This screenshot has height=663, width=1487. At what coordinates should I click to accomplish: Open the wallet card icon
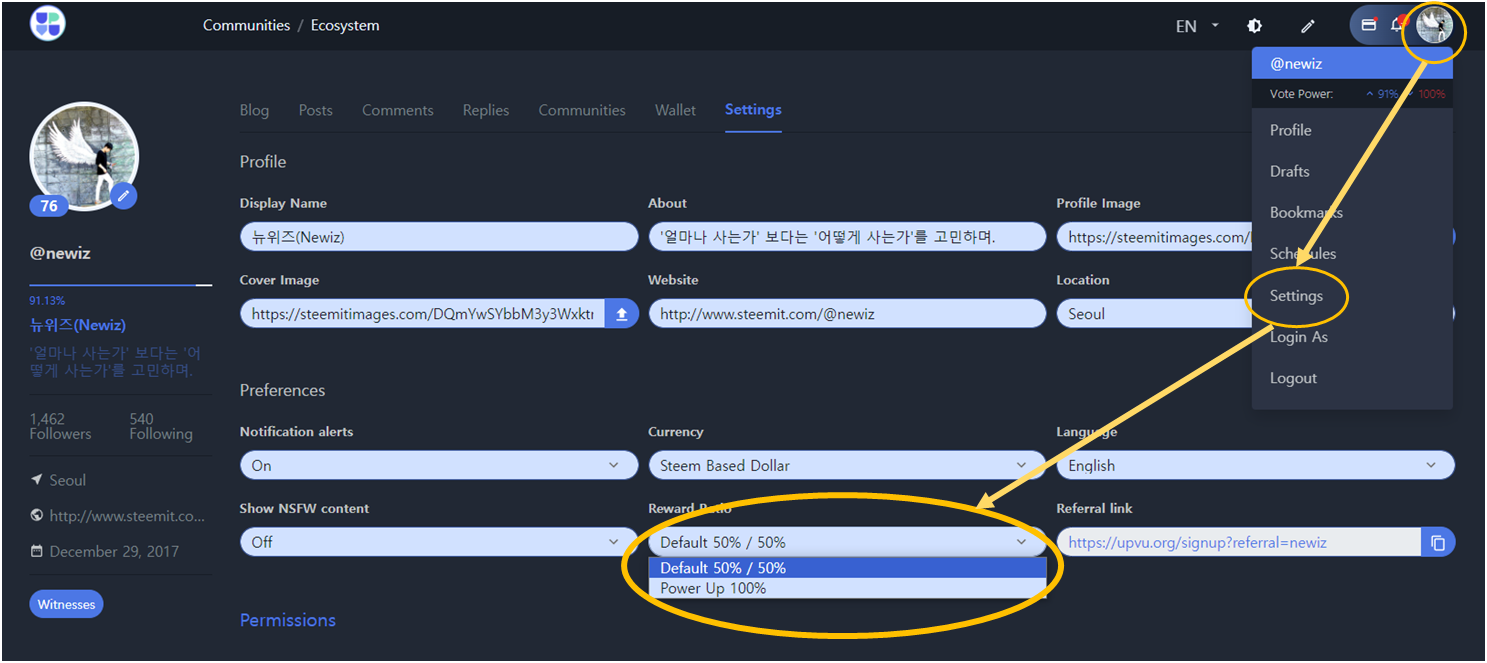[x=1369, y=25]
